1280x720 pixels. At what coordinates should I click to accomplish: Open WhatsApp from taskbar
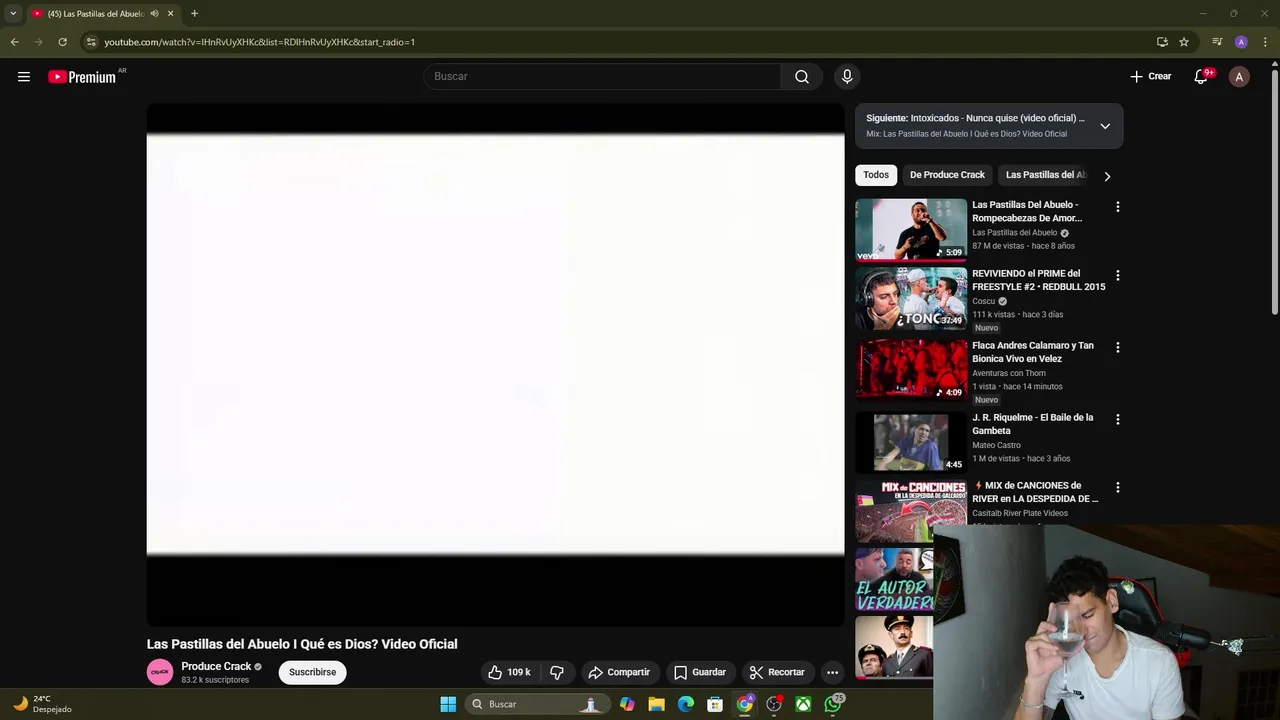coord(833,704)
